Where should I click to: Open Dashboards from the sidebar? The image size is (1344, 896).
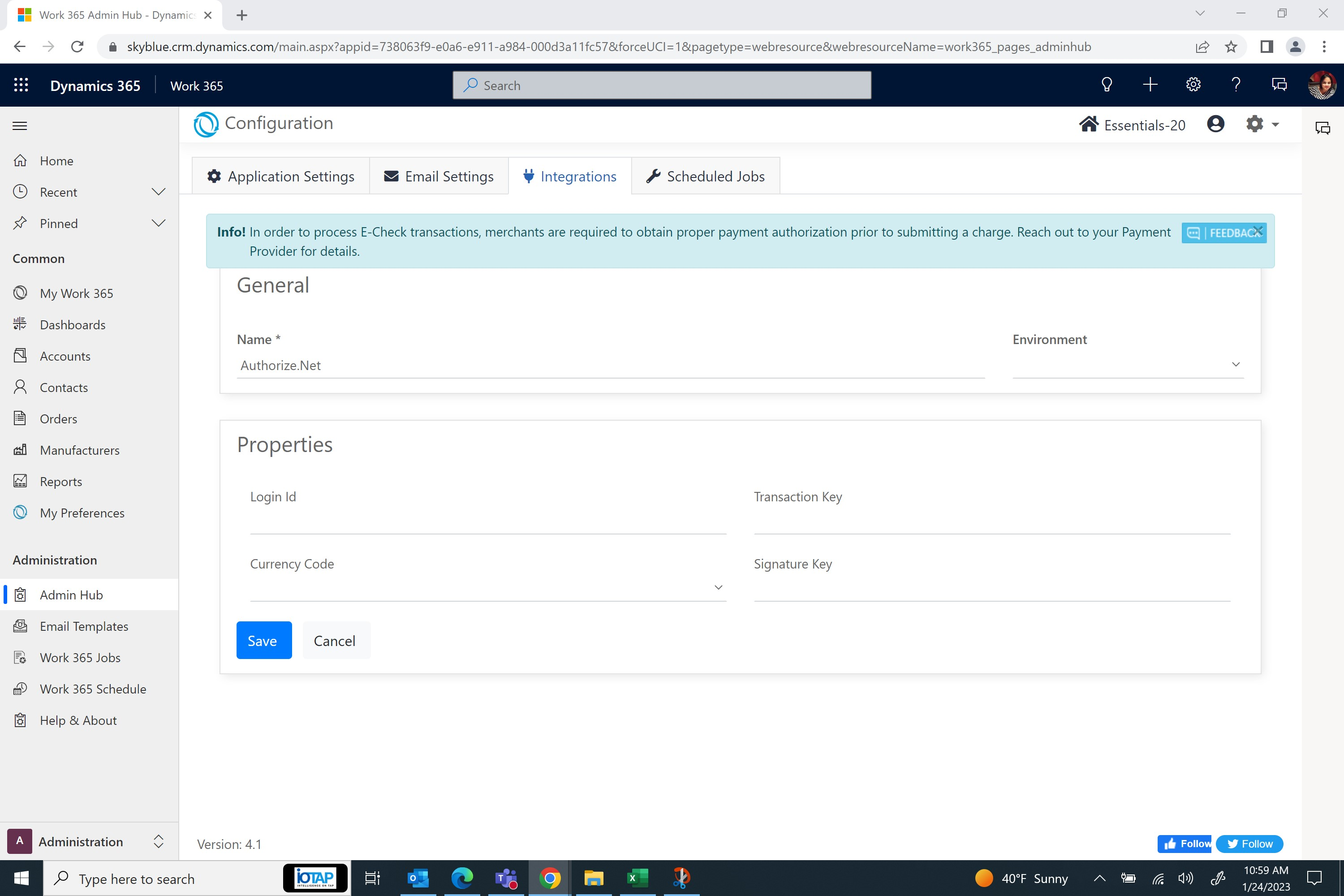(73, 324)
